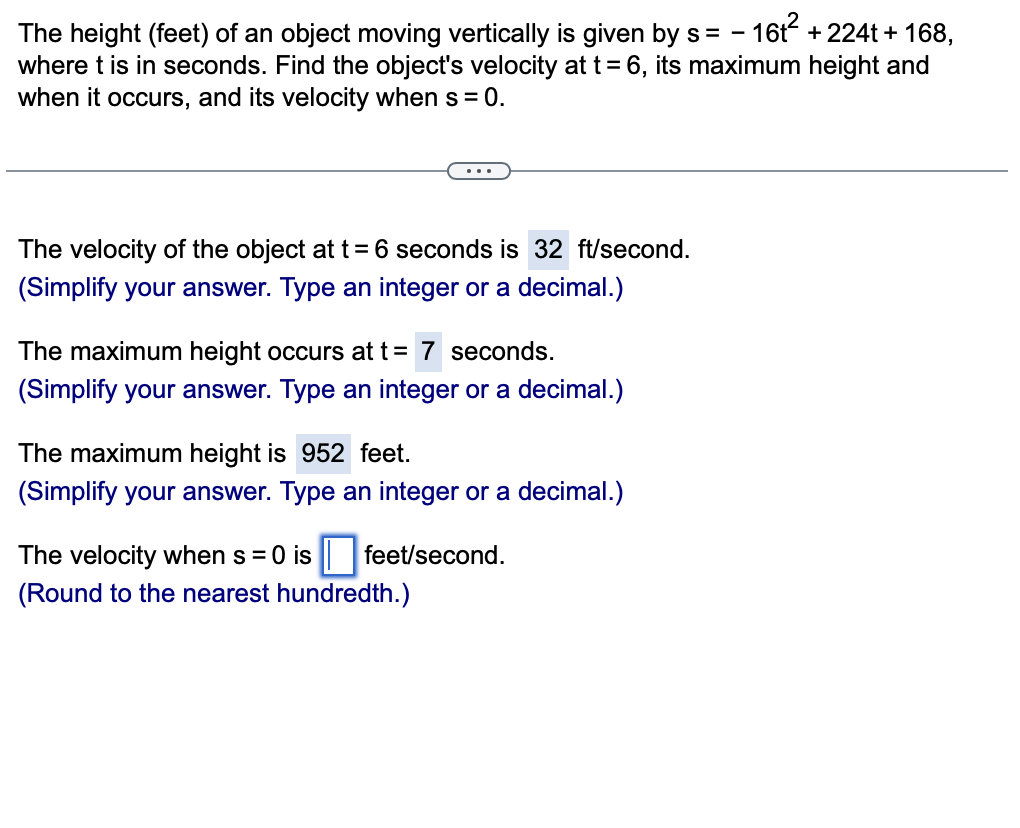Select the Round to the nearest hundredth note
The width and height of the screenshot is (1020, 828).
pos(213,593)
